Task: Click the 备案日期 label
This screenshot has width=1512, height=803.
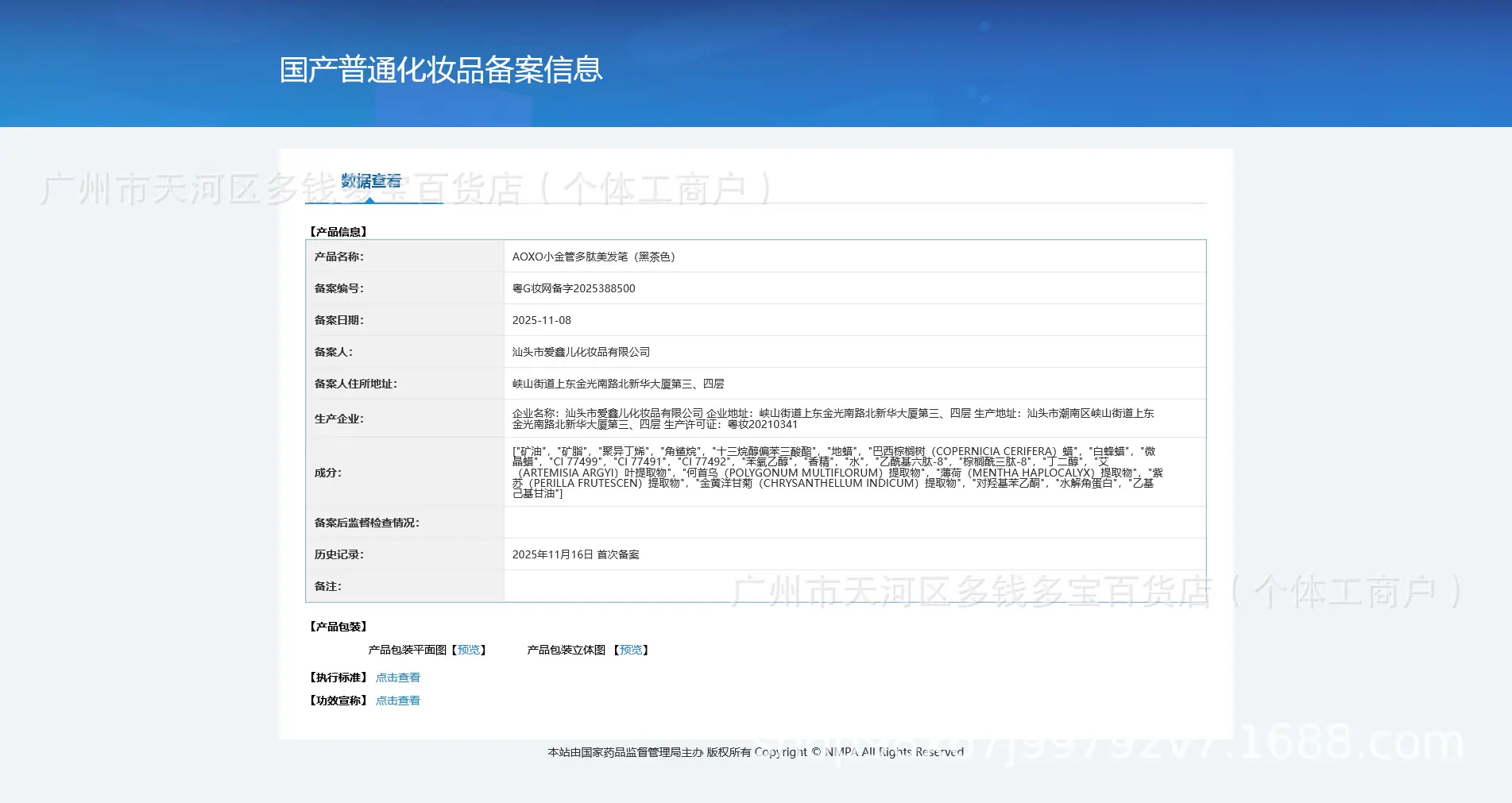Action: click(x=338, y=320)
